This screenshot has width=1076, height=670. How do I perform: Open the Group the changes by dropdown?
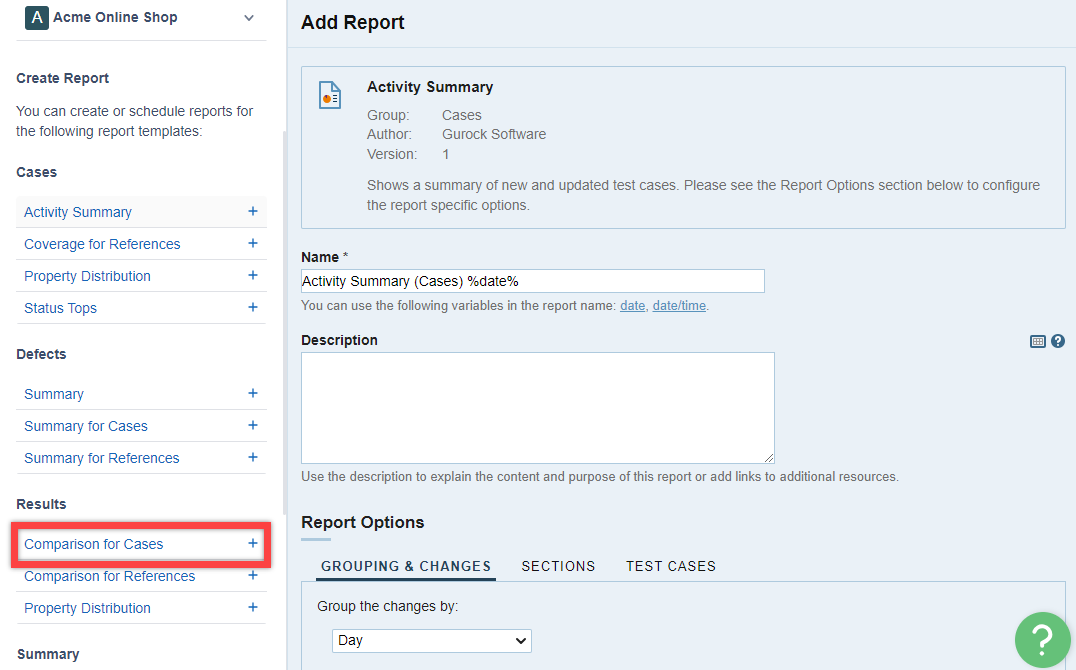432,640
